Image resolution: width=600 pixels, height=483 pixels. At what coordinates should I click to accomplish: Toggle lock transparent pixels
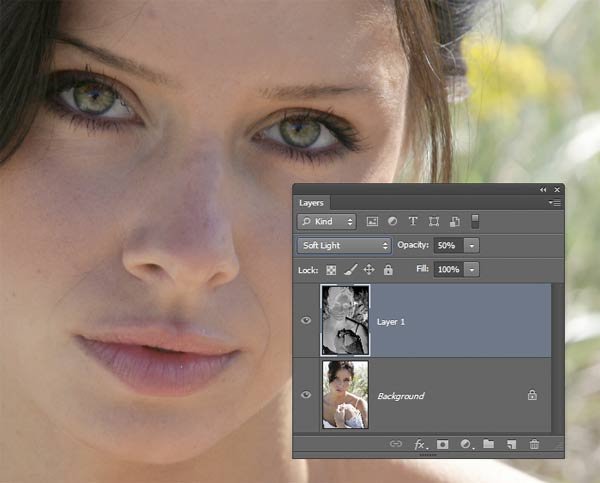tap(330, 270)
